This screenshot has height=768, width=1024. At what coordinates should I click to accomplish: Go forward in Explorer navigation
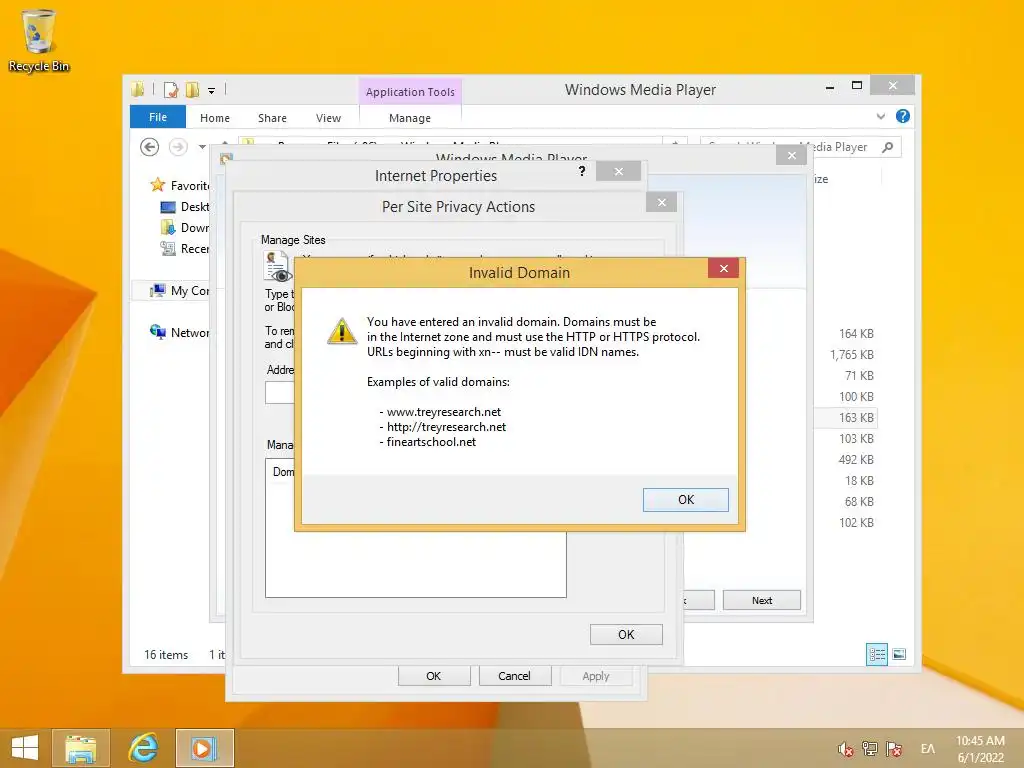point(178,147)
